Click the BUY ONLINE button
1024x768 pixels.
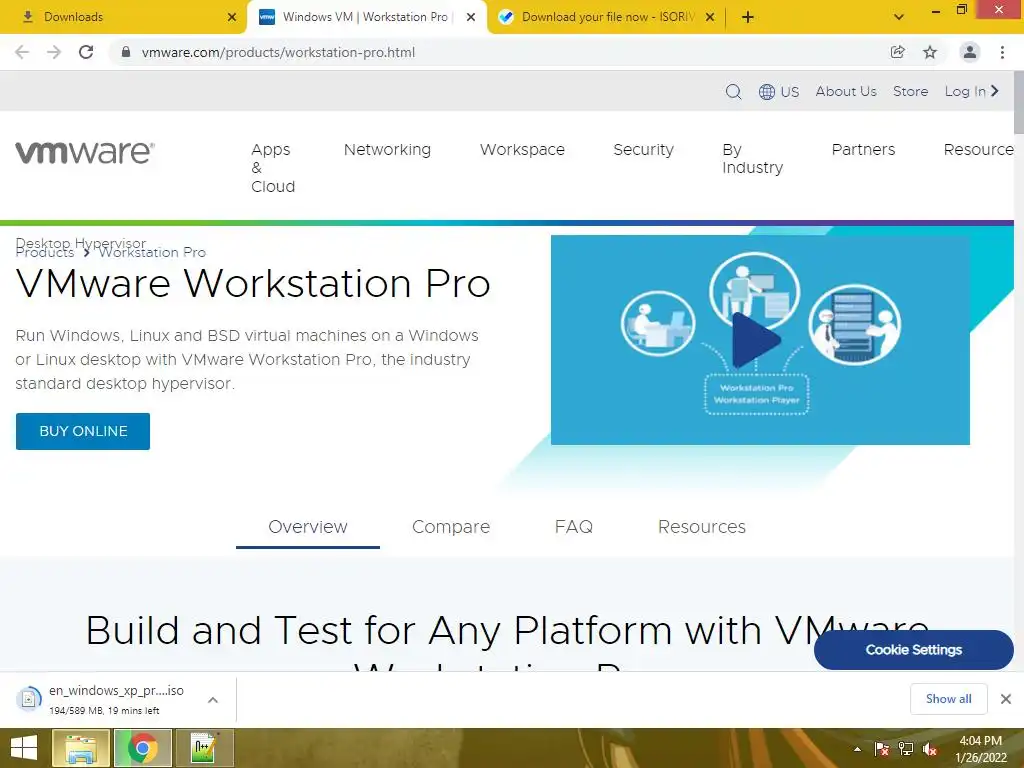(x=83, y=431)
